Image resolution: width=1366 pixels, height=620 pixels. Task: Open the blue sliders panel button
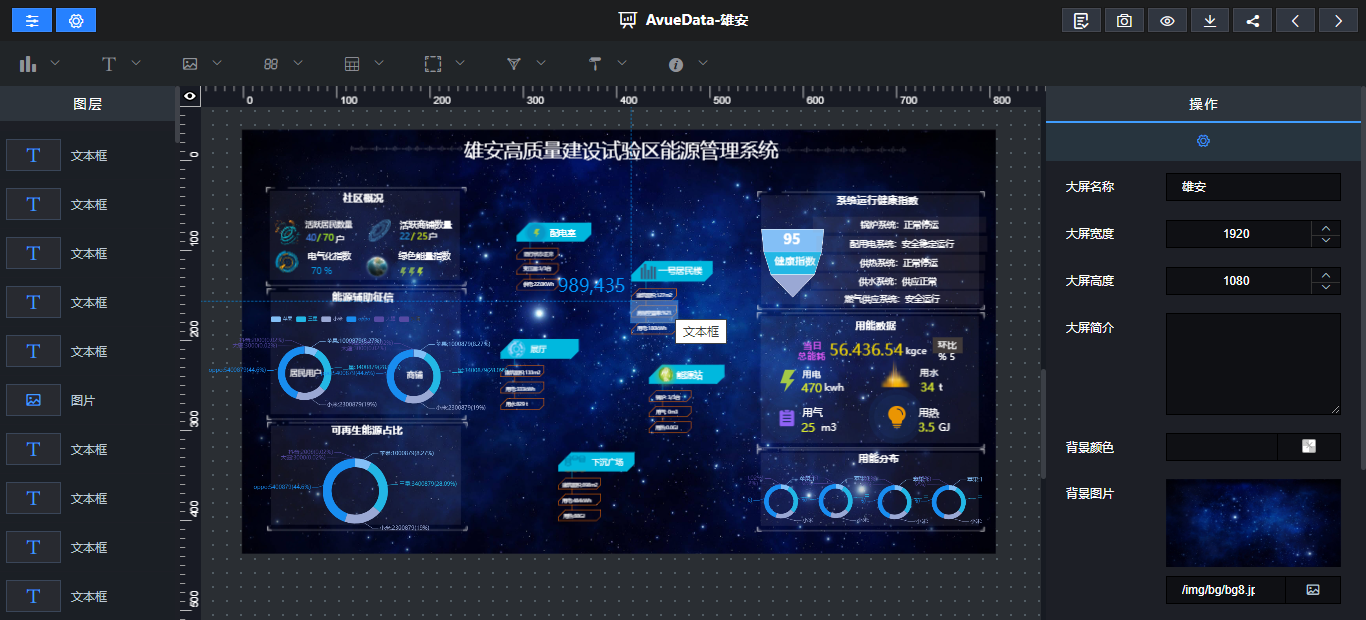point(31,20)
